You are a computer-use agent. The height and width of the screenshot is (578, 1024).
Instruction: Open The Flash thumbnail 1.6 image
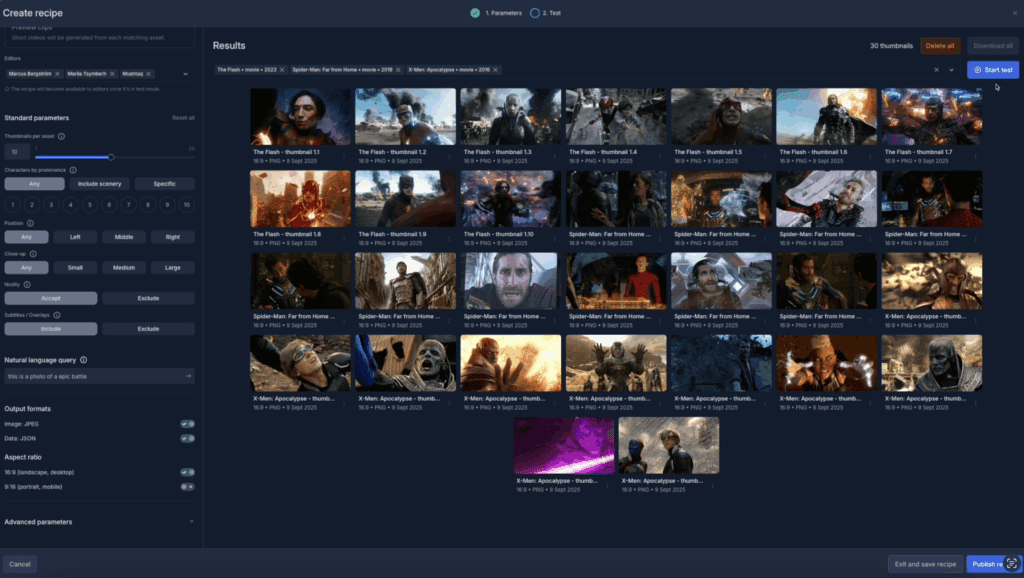click(x=826, y=117)
